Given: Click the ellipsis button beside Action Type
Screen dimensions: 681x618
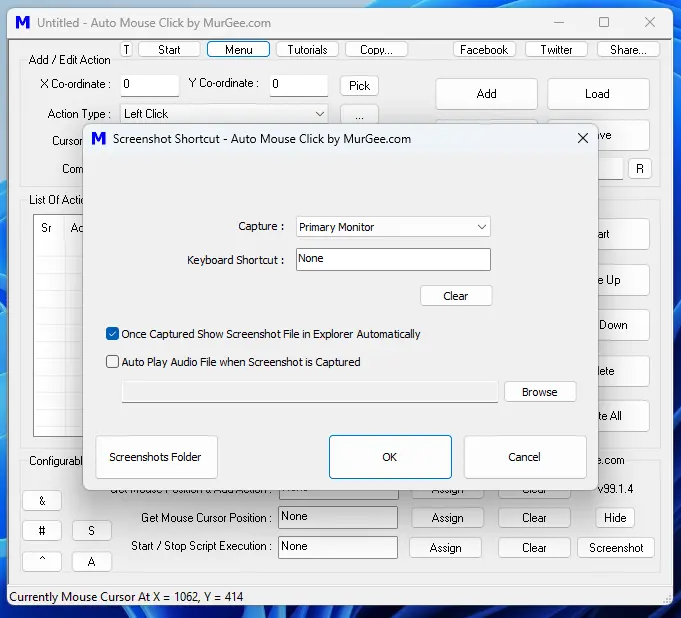Looking at the screenshot, I should [359, 114].
